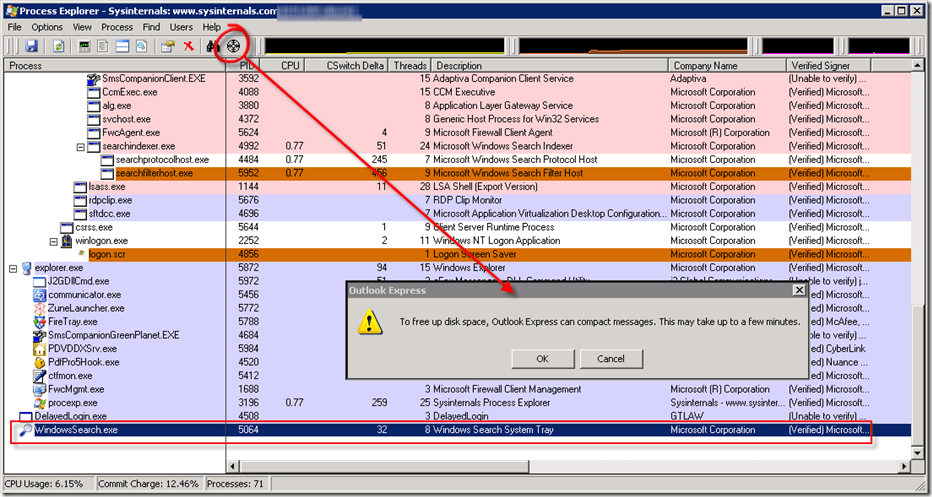Screen dimensions: 932x497
Task: Select the communicator.exe process
Action: coord(84,295)
